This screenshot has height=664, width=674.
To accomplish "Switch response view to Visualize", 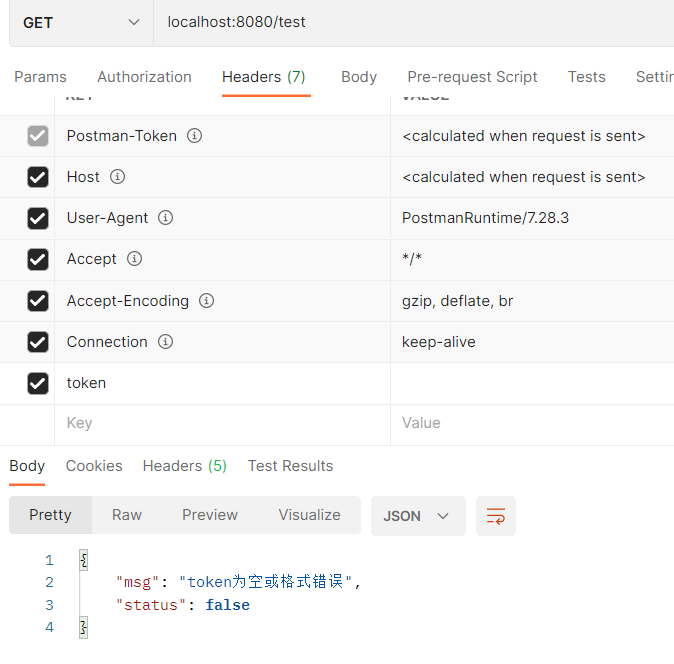I will 309,515.
